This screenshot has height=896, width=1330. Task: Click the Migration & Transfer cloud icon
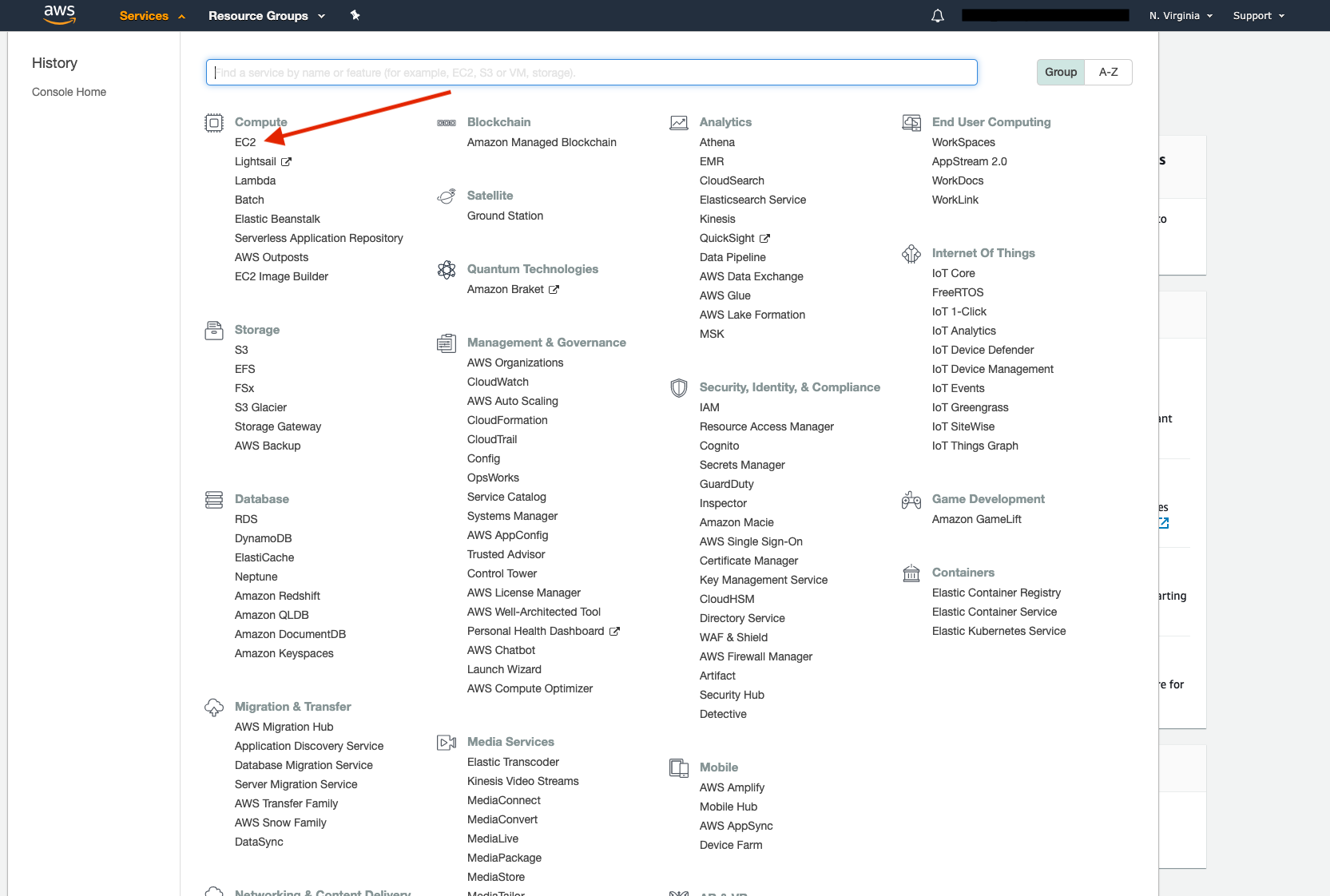click(214, 708)
